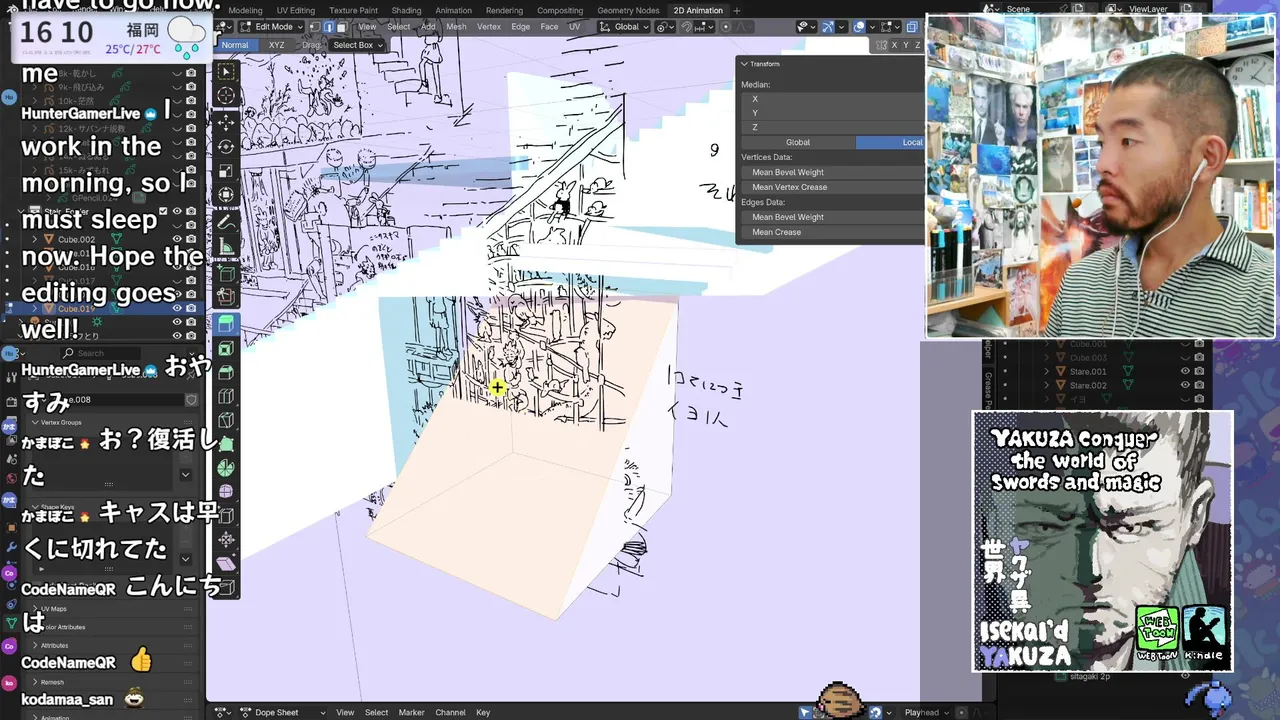
Task: Open the Channel menu in the Dope Sheet
Action: [450, 712]
